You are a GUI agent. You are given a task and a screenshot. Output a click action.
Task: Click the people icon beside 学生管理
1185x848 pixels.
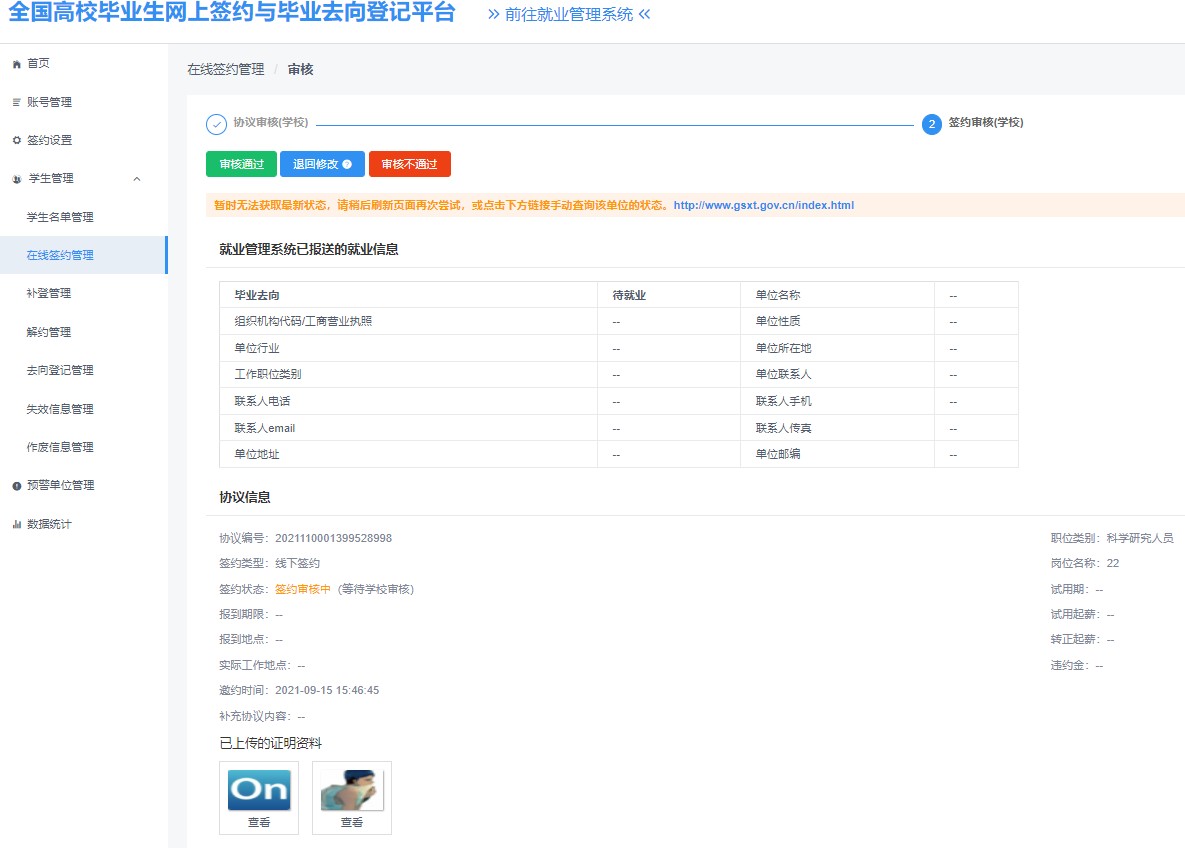click(16, 179)
